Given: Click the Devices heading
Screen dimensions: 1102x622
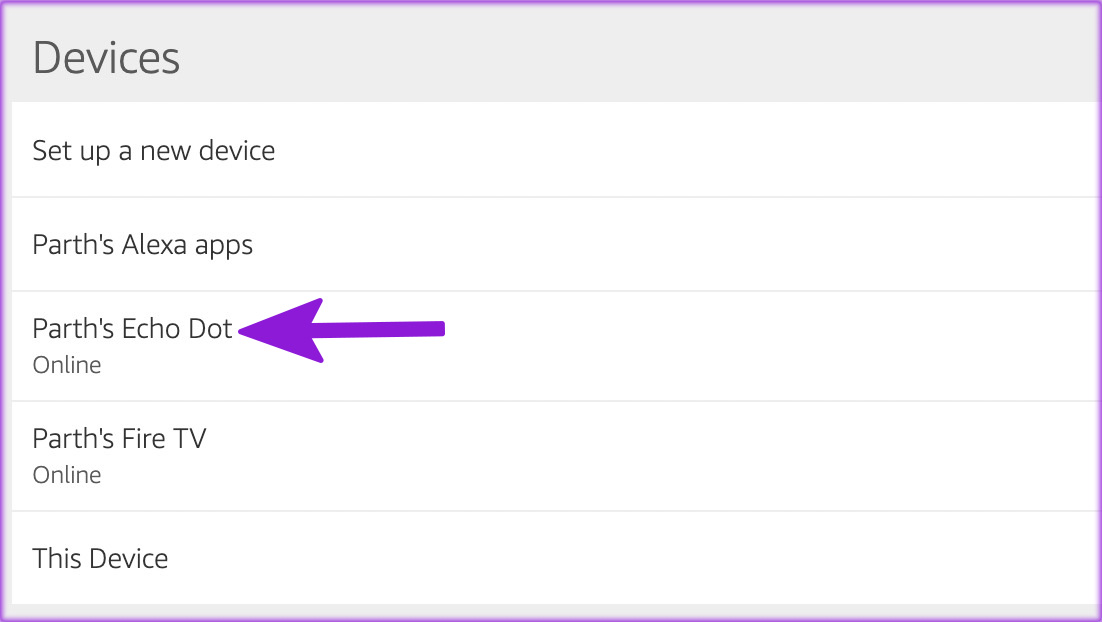Looking at the screenshot, I should tap(106, 58).
